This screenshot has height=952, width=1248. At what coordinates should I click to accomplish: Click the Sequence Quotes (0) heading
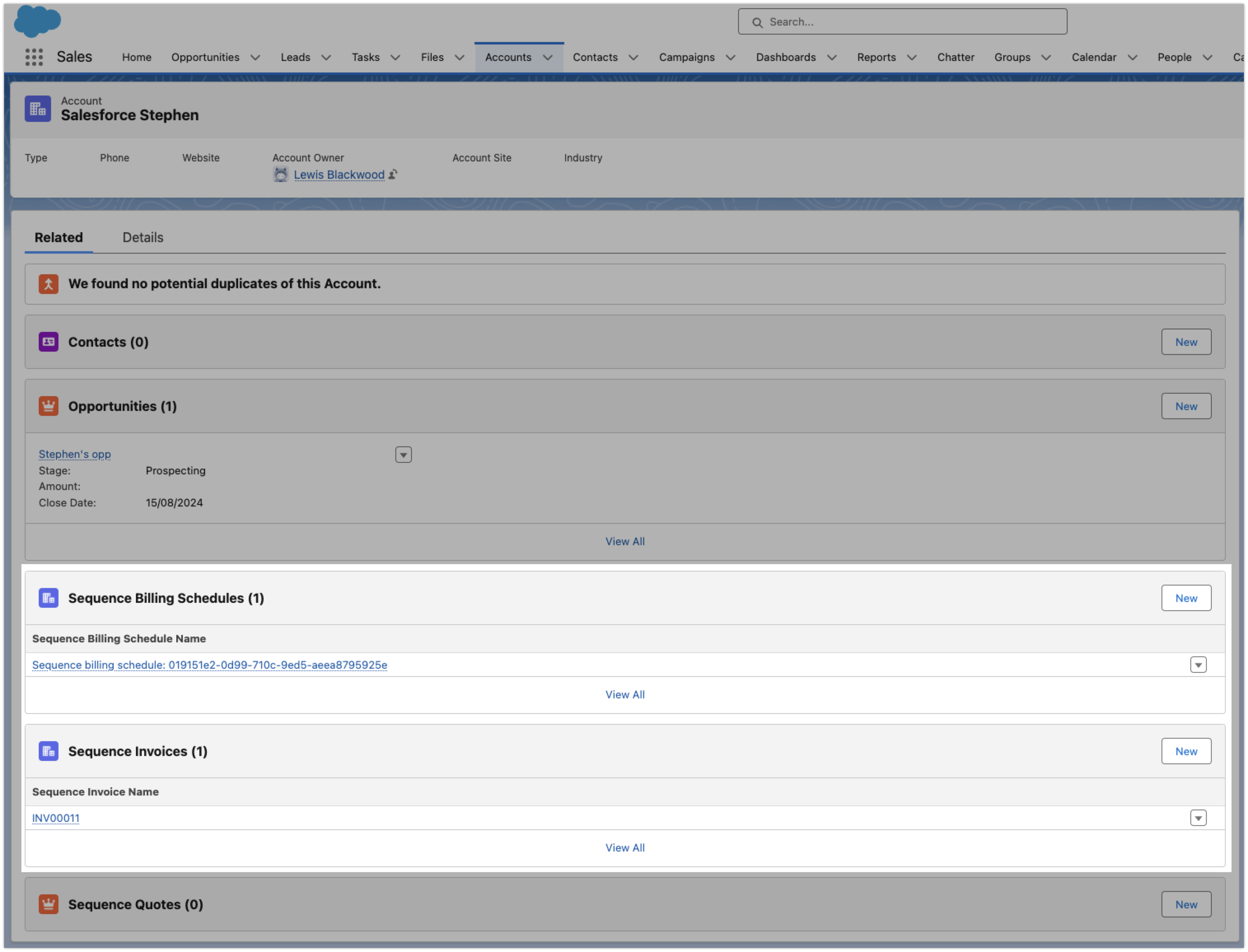click(x=136, y=905)
